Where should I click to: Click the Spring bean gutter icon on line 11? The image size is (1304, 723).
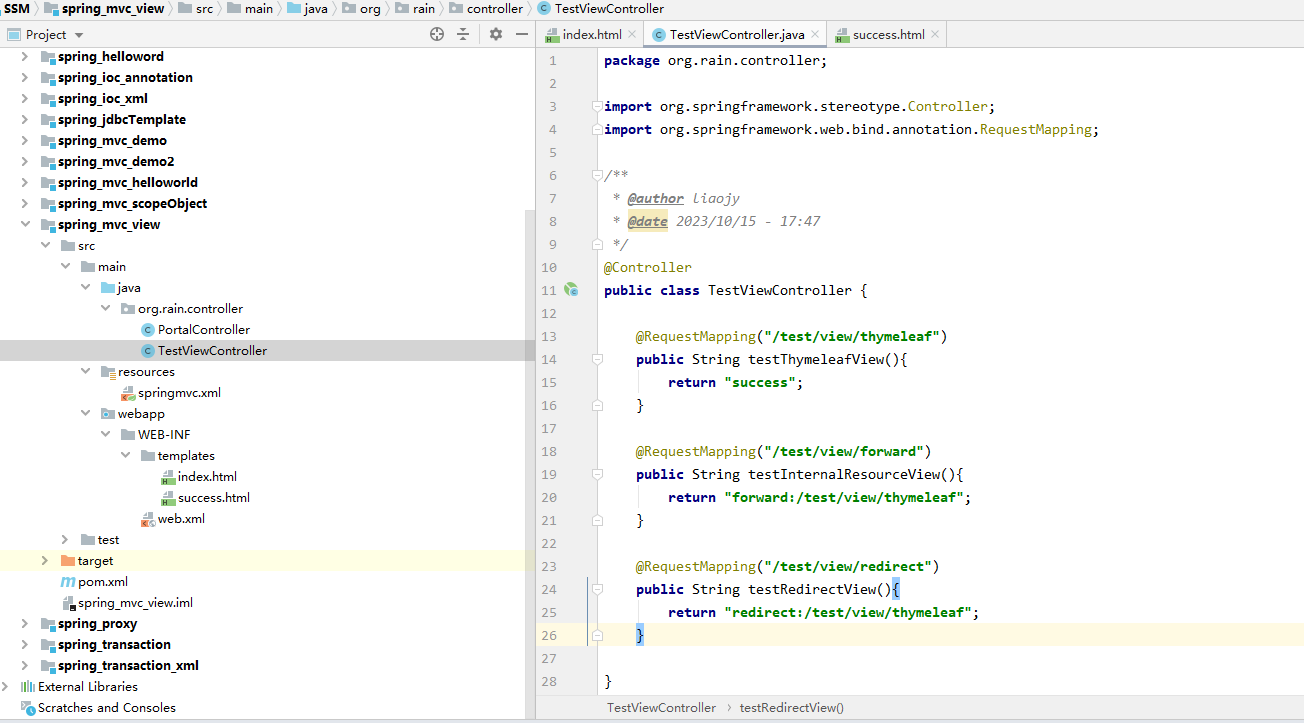click(571, 290)
